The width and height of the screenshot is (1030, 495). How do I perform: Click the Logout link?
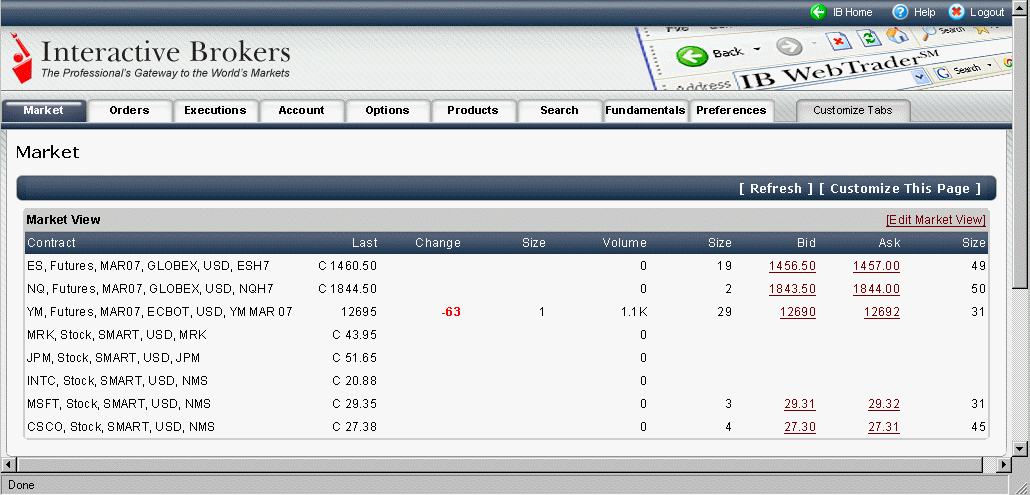click(x=987, y=12)
